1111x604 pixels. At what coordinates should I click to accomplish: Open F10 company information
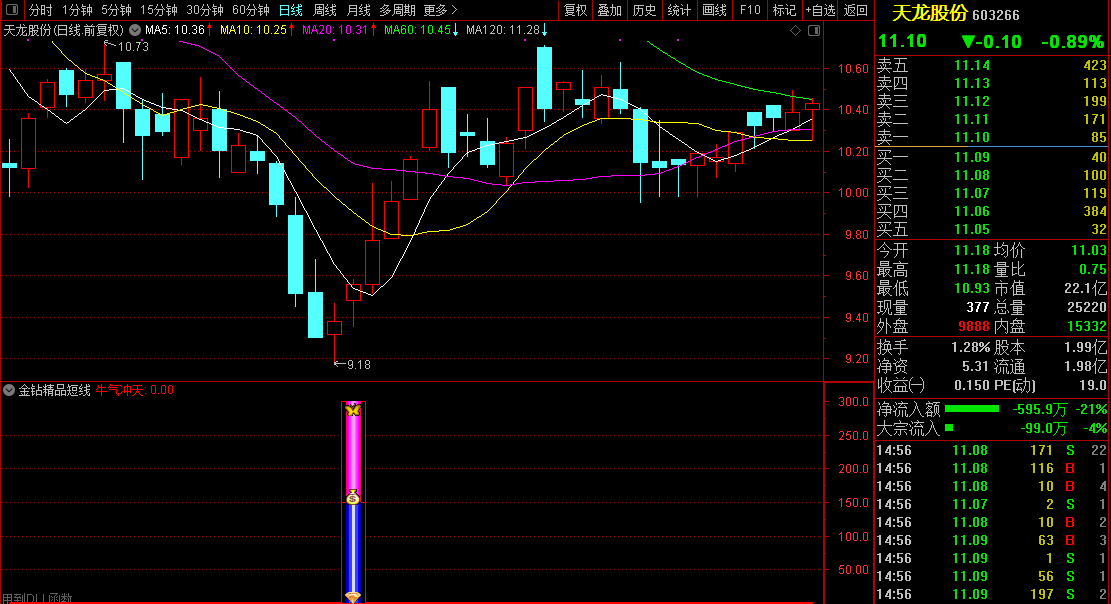pyautogui.click(x=750, y=10)
